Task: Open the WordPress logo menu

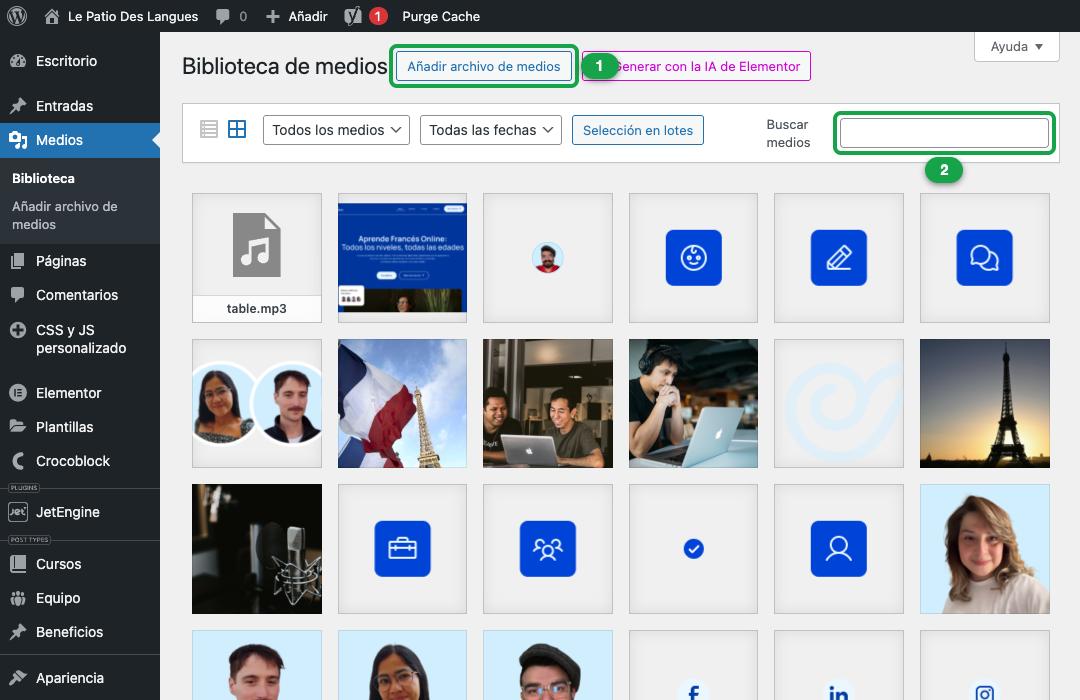Action: [17, 16]
